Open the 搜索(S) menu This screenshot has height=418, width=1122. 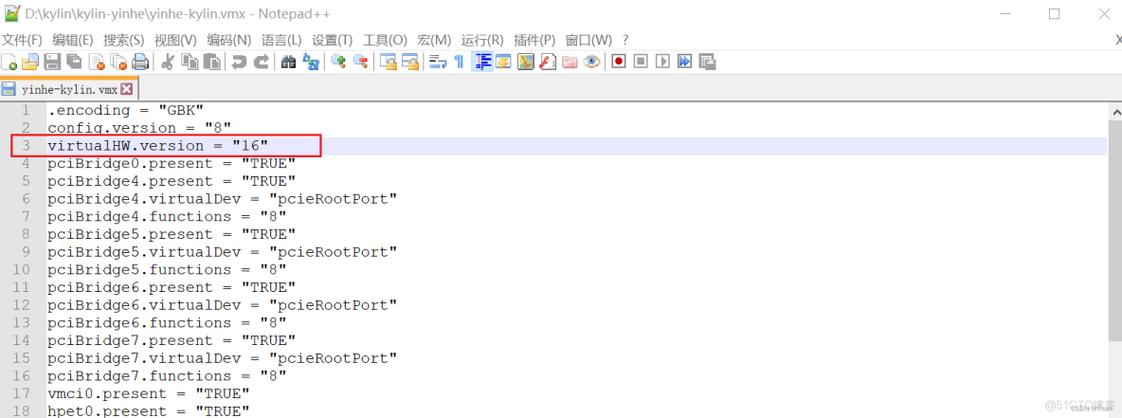124,40
